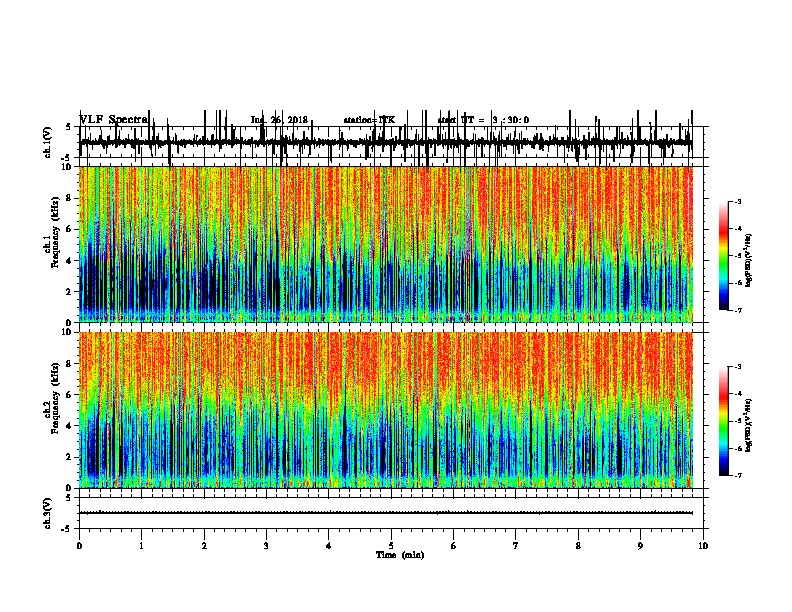Click the ch.1 colorbar log(PSD) label
Viewport: 792px width, 612px height.
(x=748, y=261)
